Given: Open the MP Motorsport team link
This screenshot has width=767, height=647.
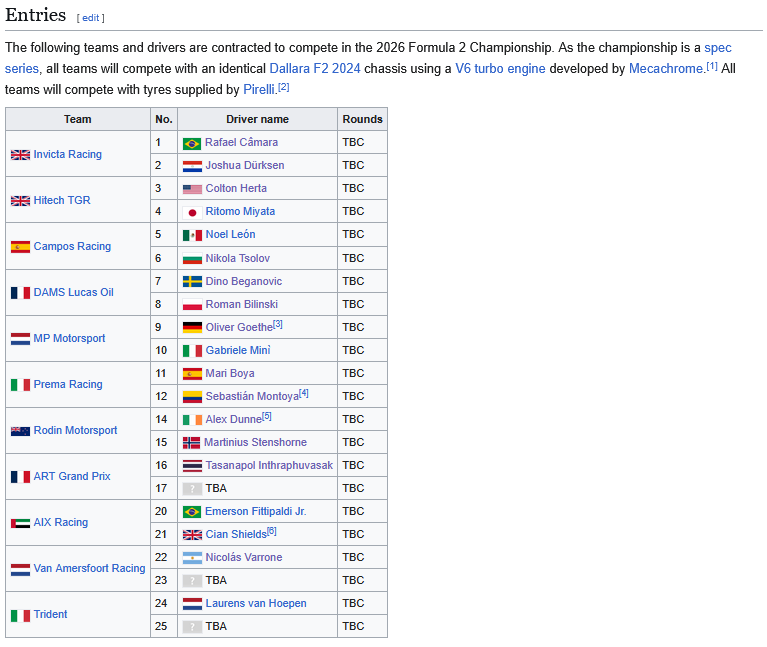Looking at the screenshot, I should coord(69,338).
